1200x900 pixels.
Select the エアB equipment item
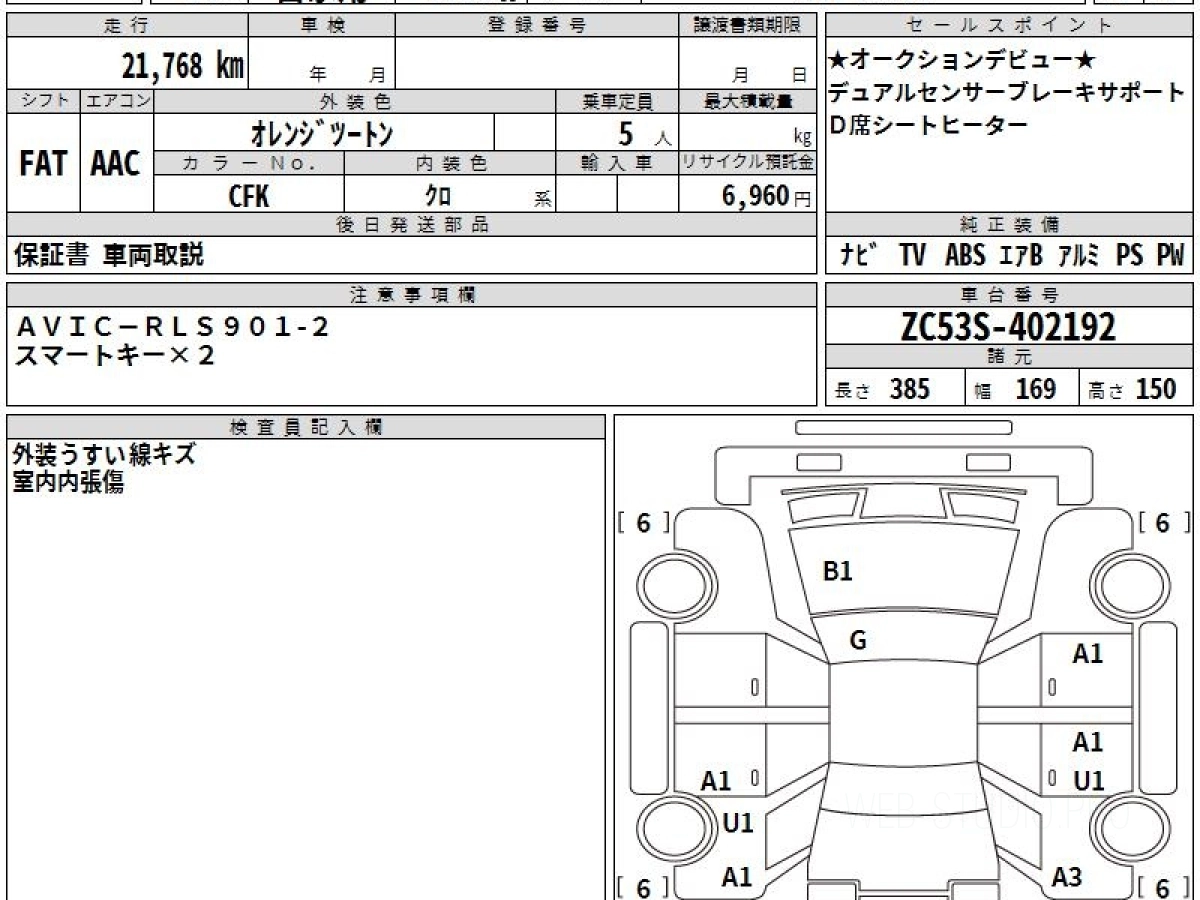pos(1021,256)
